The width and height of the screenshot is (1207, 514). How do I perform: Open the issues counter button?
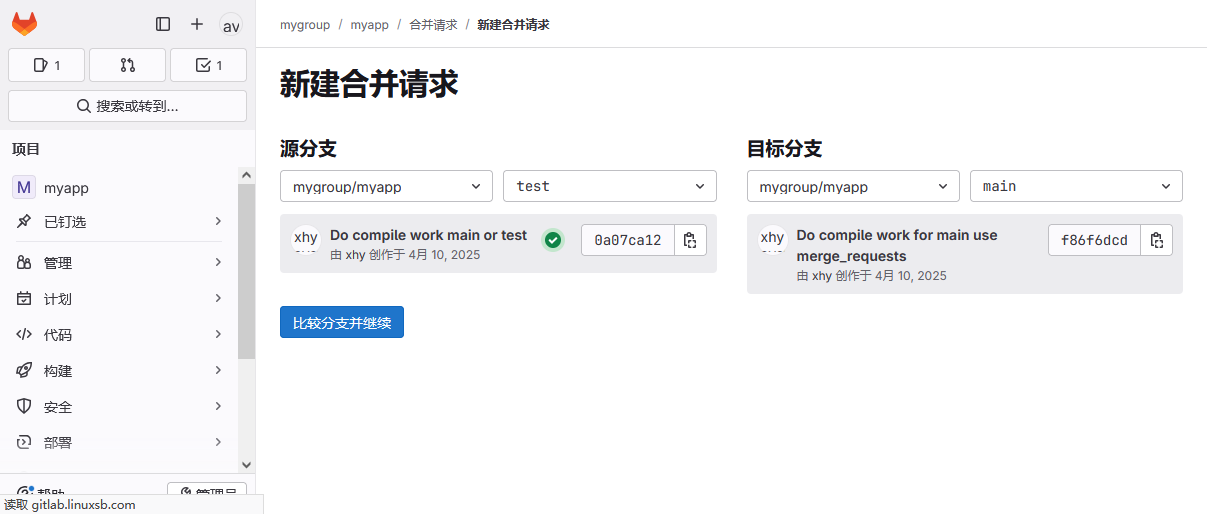tap(46, 65)
